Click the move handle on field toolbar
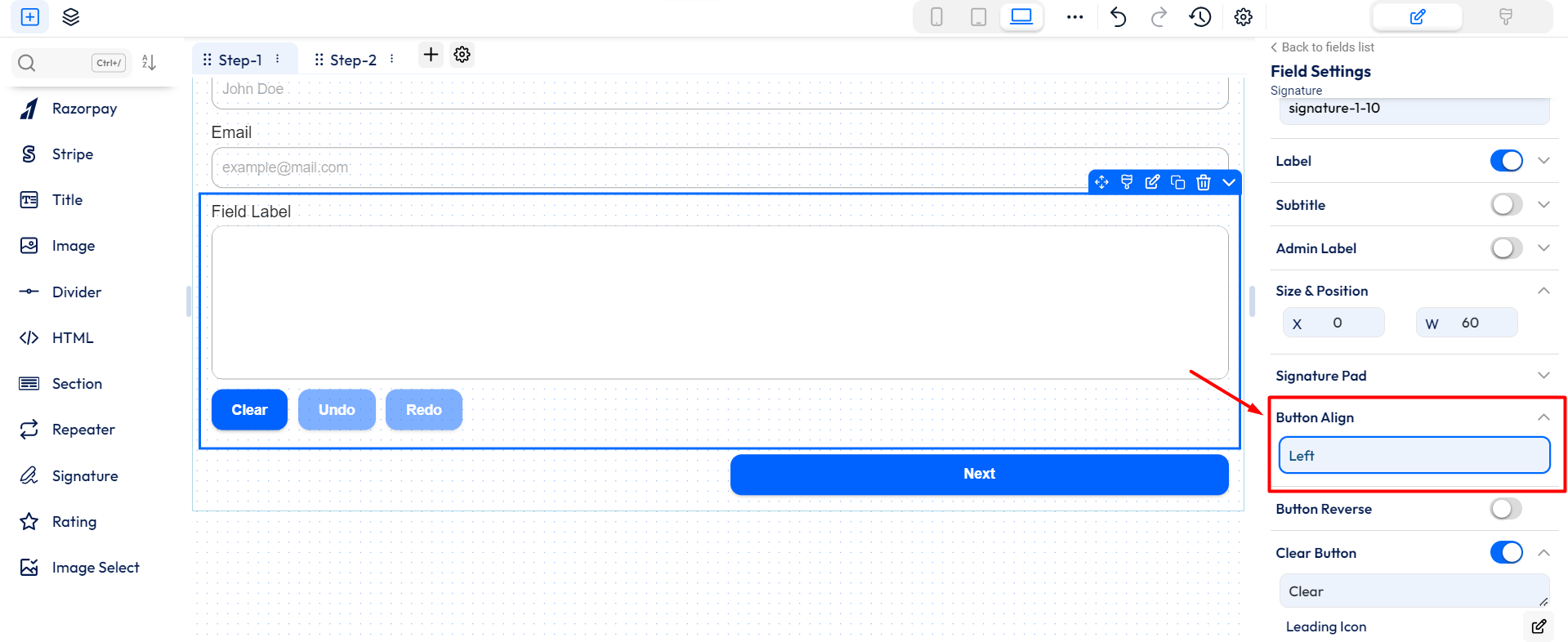This screenshot has width=1568, height=642. coord(1101,182)
